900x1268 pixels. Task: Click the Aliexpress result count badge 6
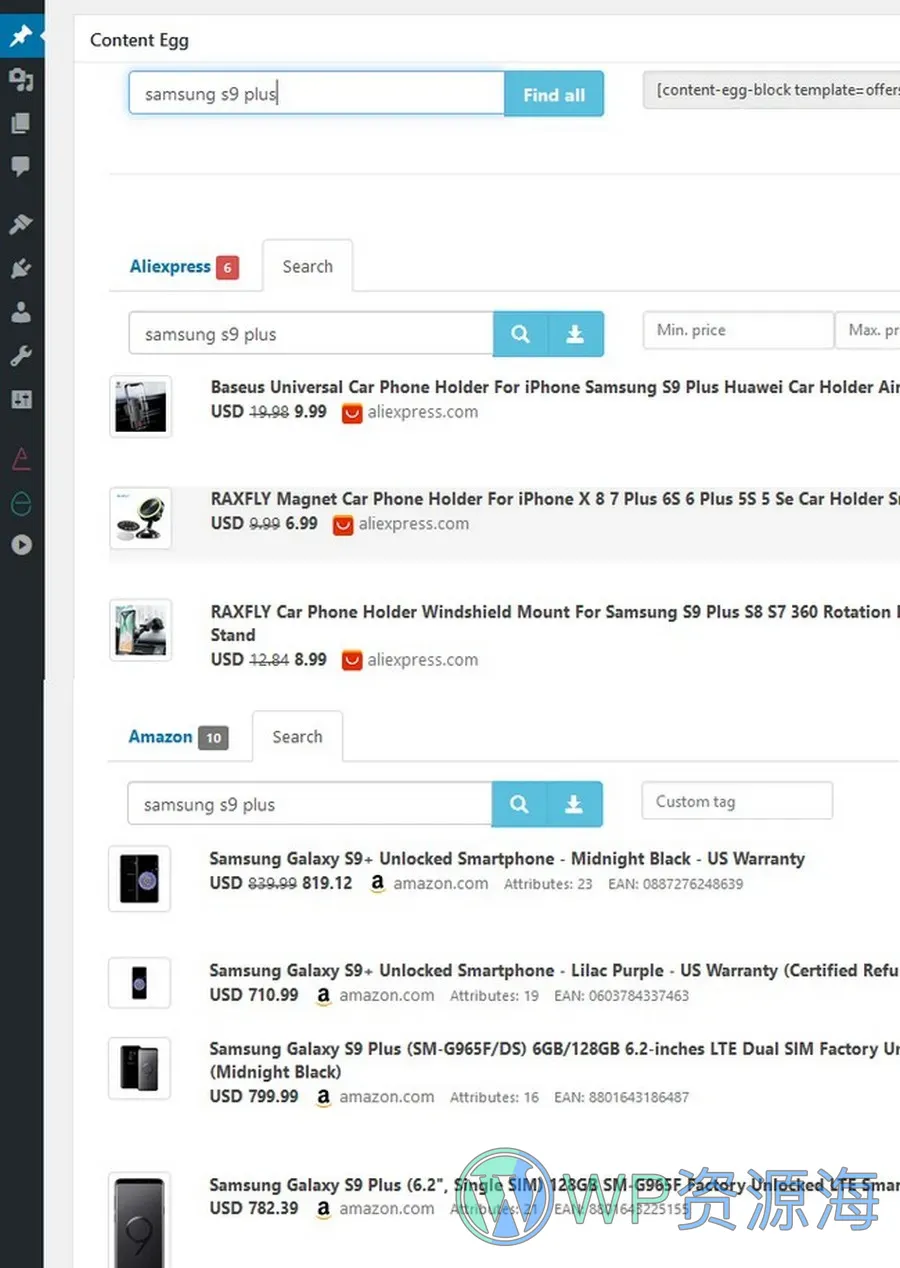pyautogui.click(x=228, y=268)
